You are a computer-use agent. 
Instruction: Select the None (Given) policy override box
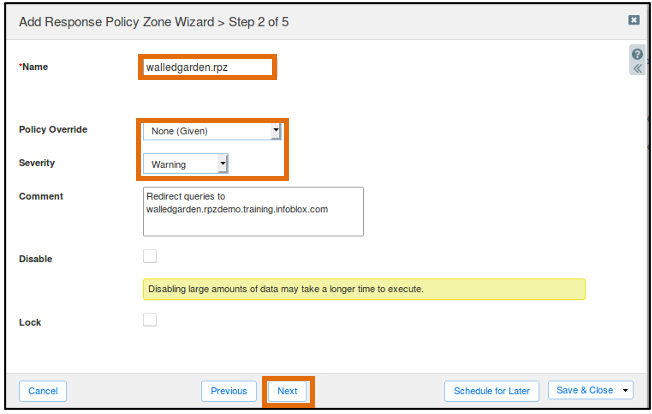tap(212, 131)
